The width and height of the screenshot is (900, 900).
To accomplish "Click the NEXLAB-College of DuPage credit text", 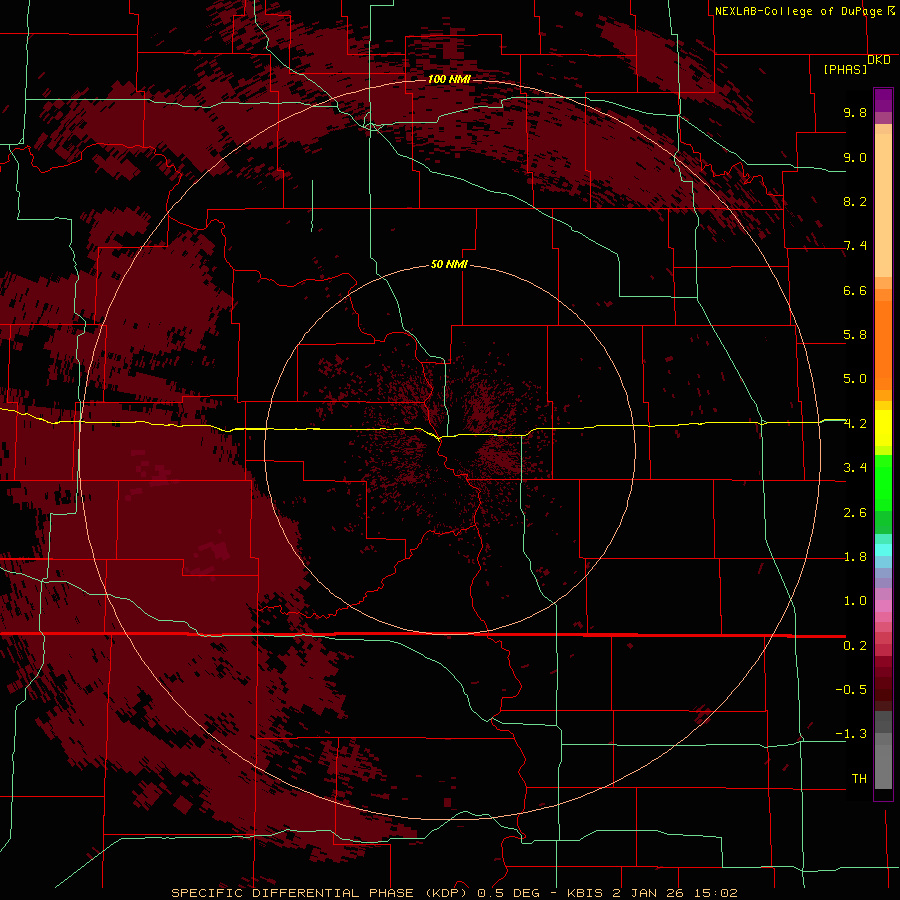I will (798, 11).
